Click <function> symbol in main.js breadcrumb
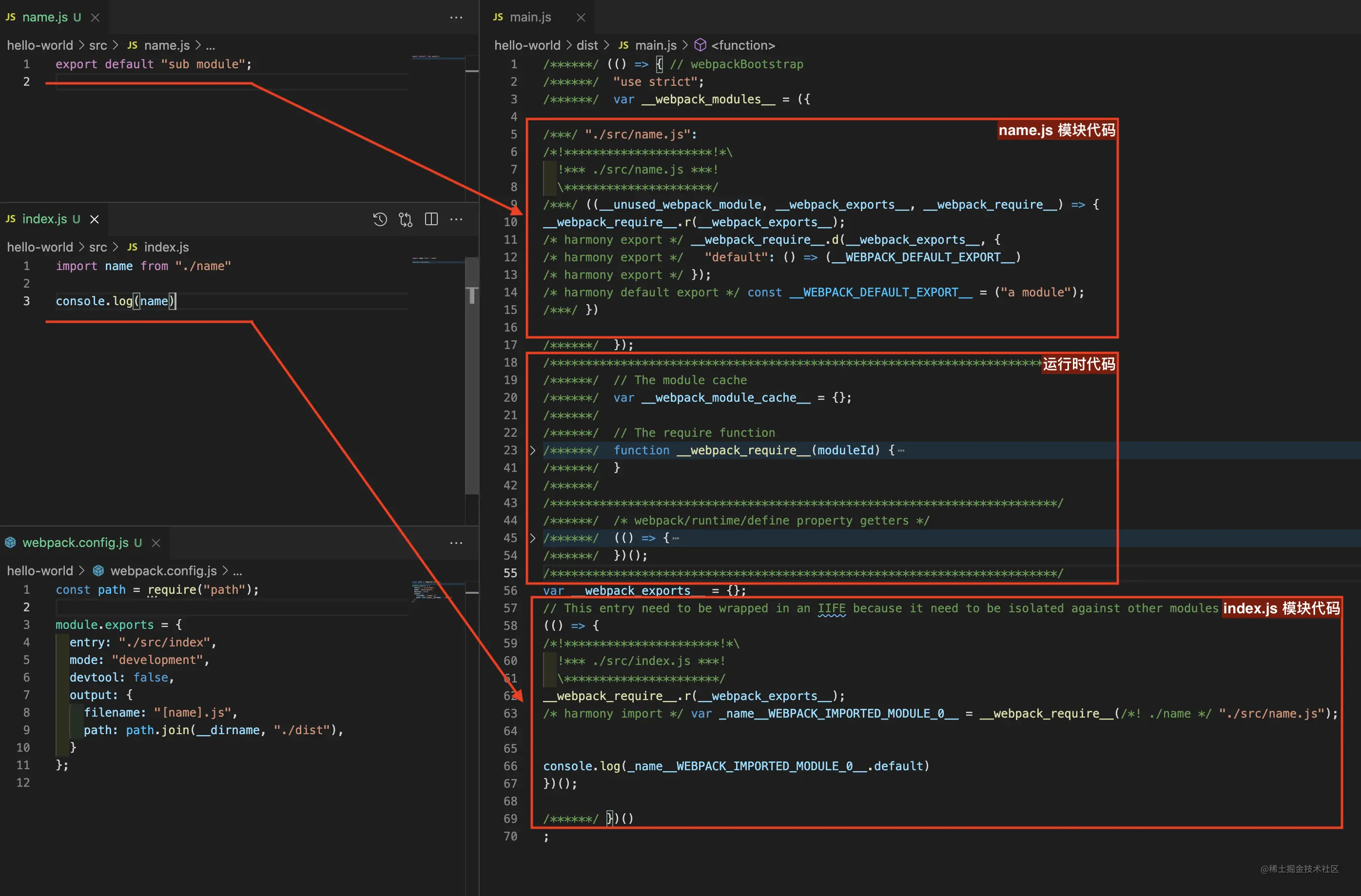Screen dimensions: 1361x896 pyautogui.click(x=735, y=45)
